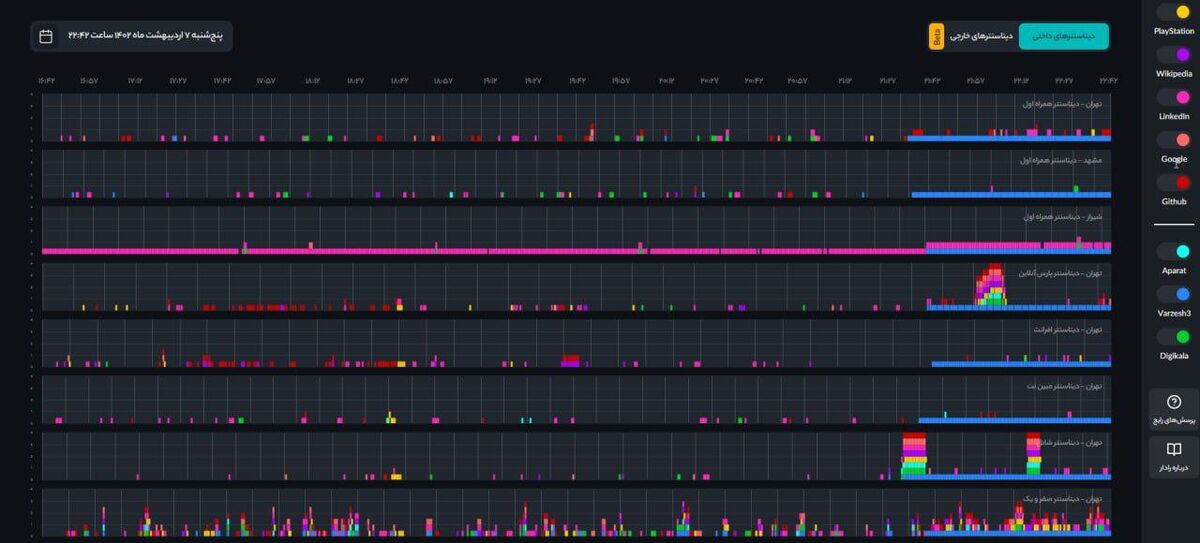
Task: Click the 16:42 time label on timeline
Action: (x=47, y=80)
